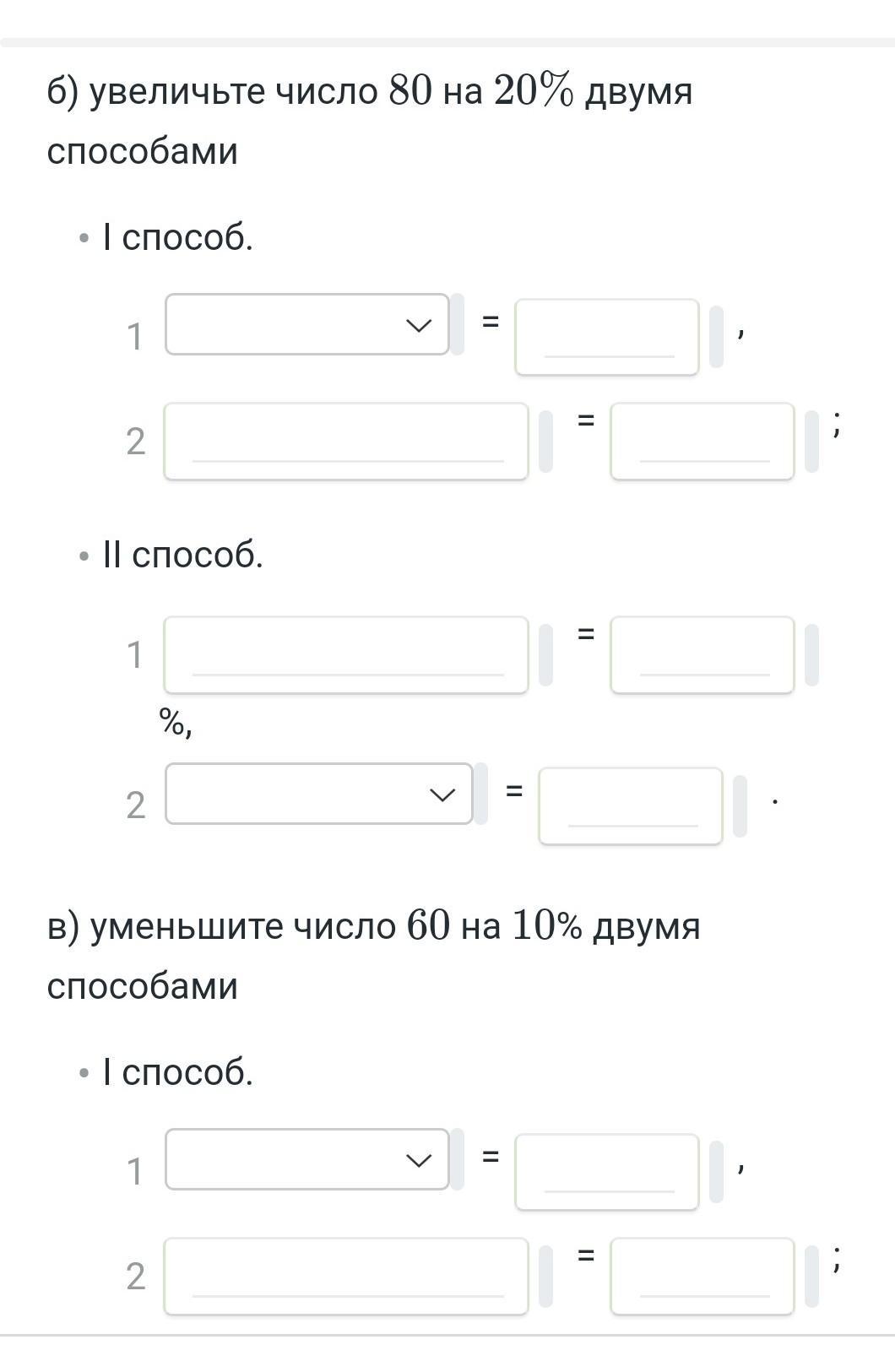Click chevron arrow of б) II способ dropdown
The image size is (895, 1372).
[x=442, y=794]
